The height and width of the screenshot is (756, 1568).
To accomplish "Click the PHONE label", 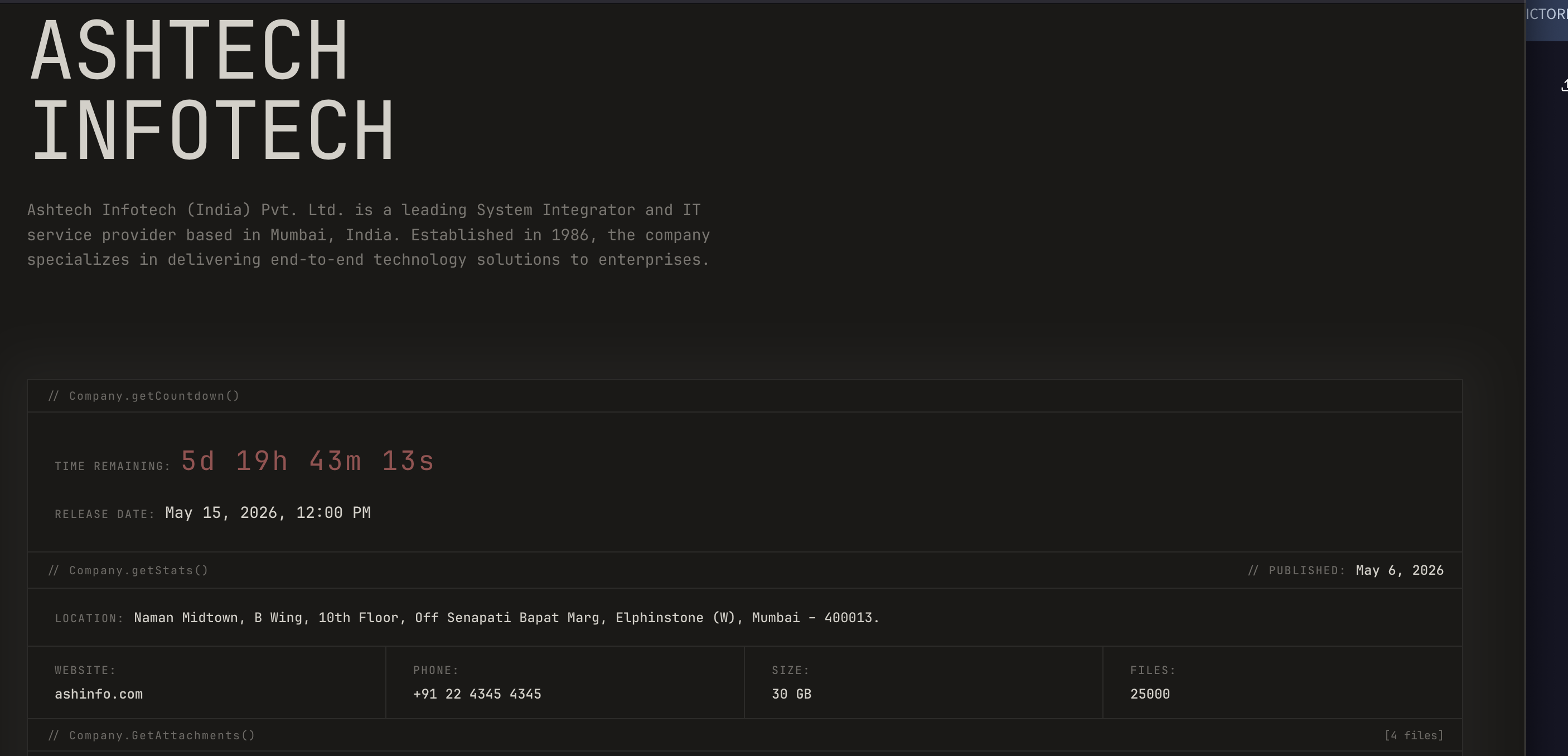I will 436,670.
